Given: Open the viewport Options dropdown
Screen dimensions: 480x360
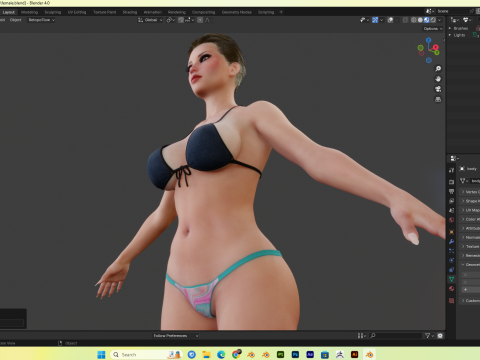Looking at the screenshot, I should [x=433, y=29].
